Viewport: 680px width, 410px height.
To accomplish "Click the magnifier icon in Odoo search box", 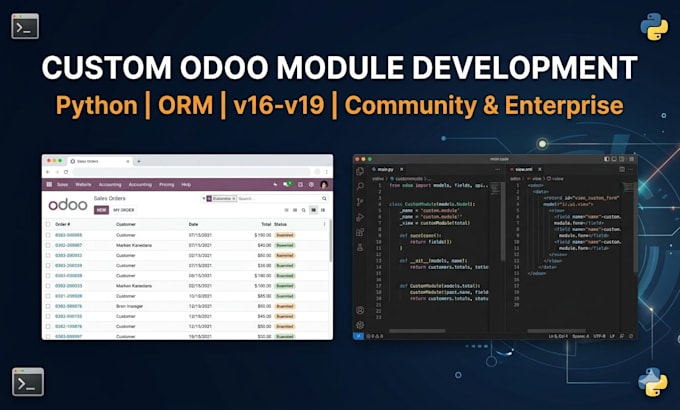I will click(324, 198).
